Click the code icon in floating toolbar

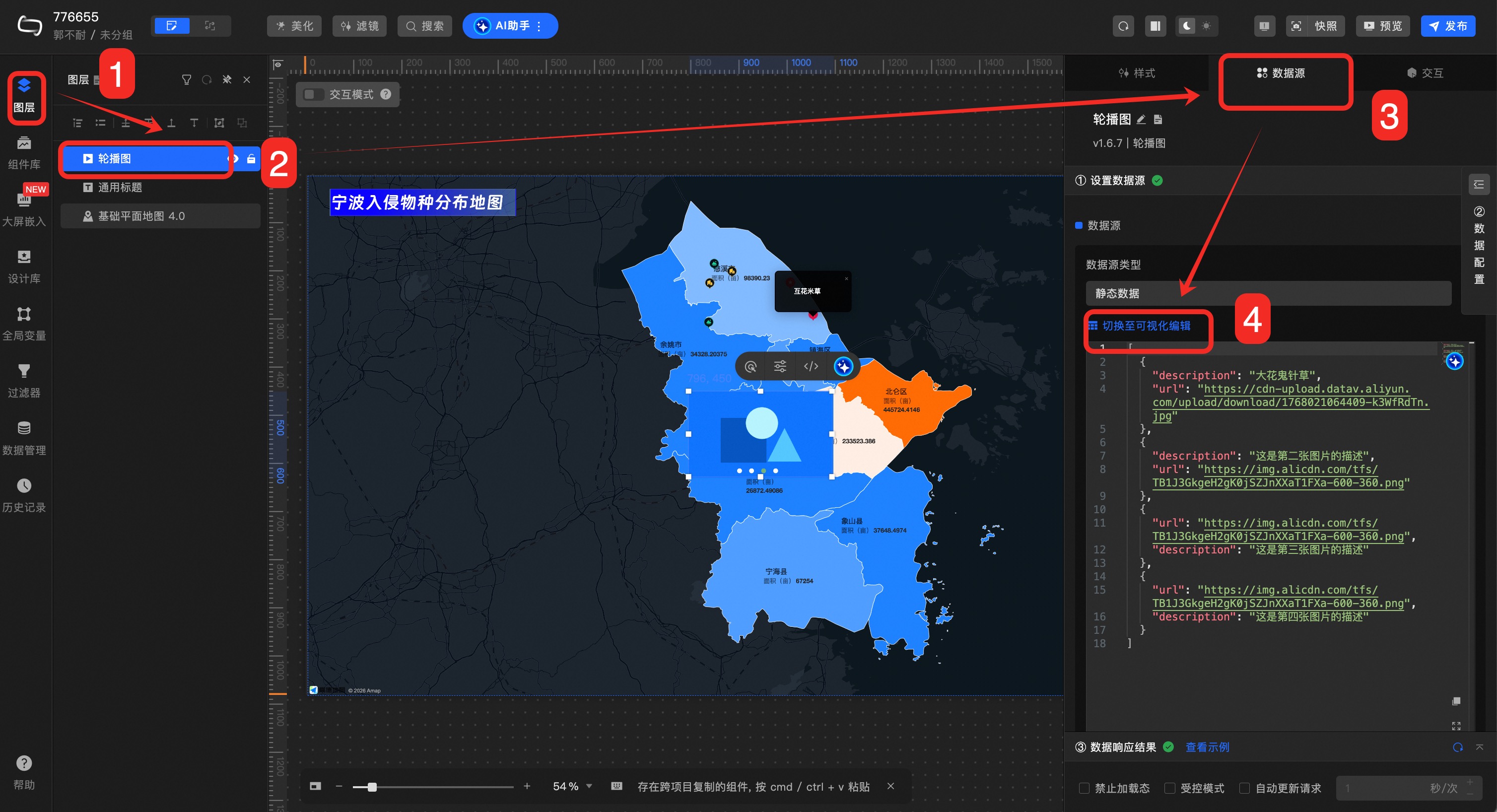click(x=811, y=366)
